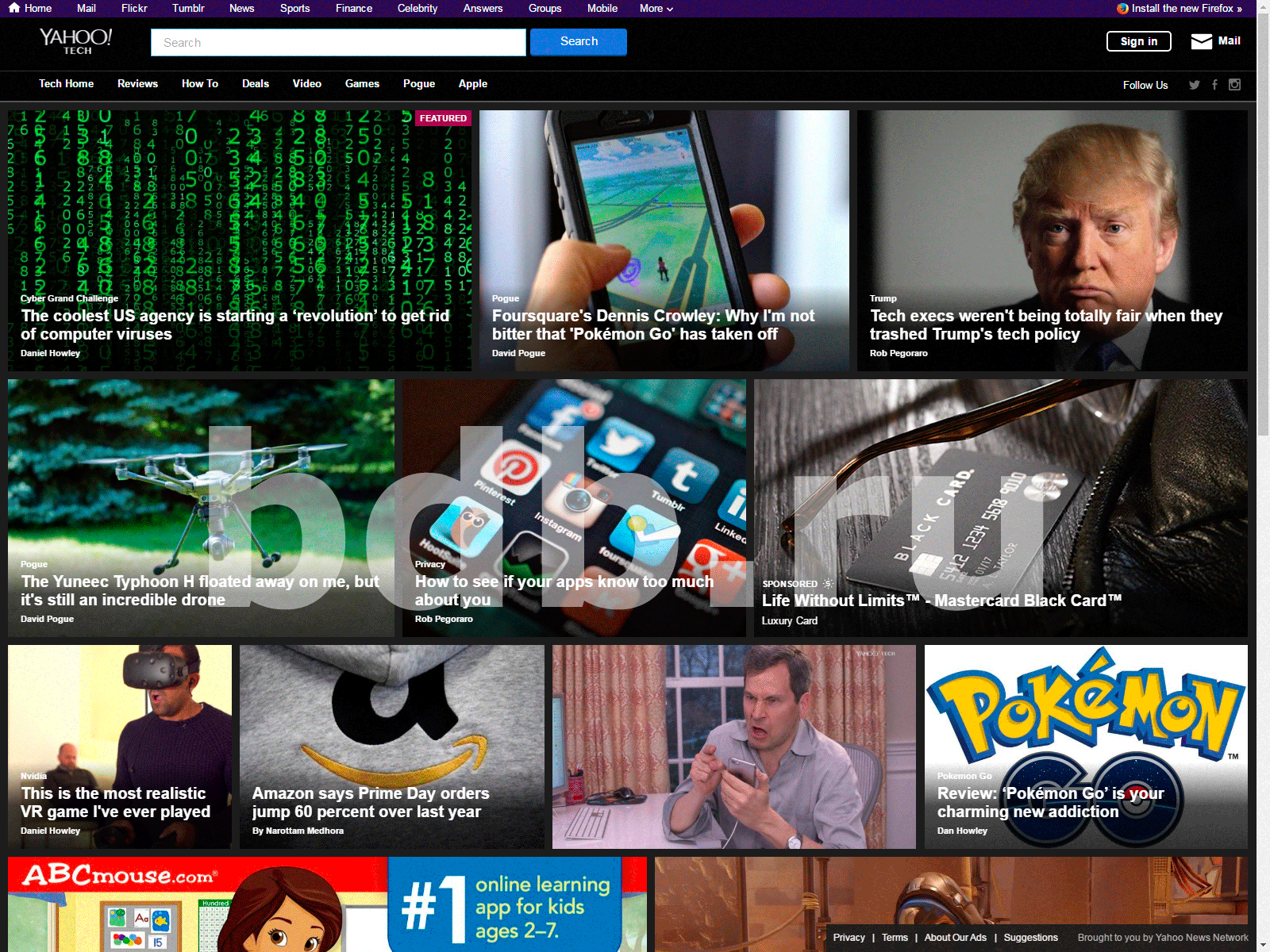The width and height of the screenshot is (1270, 952).
Task: Select the Video tab
Action: pyautogui.click(x=306, y=83)
